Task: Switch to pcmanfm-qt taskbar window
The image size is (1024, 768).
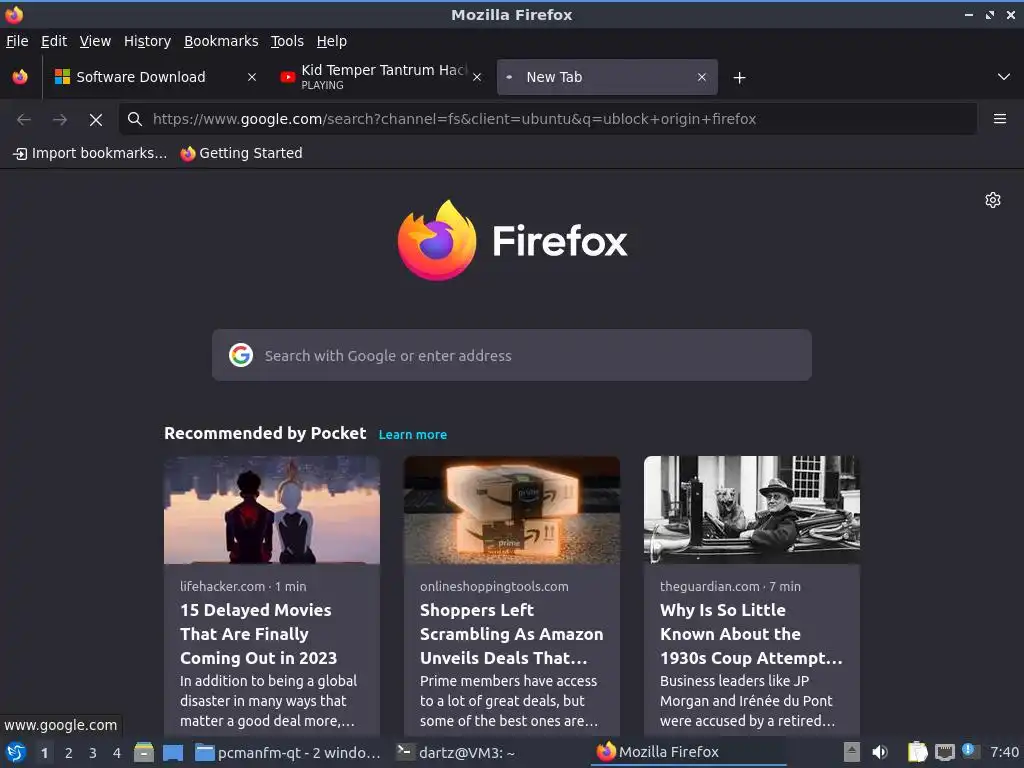Action: coord(288,753)
